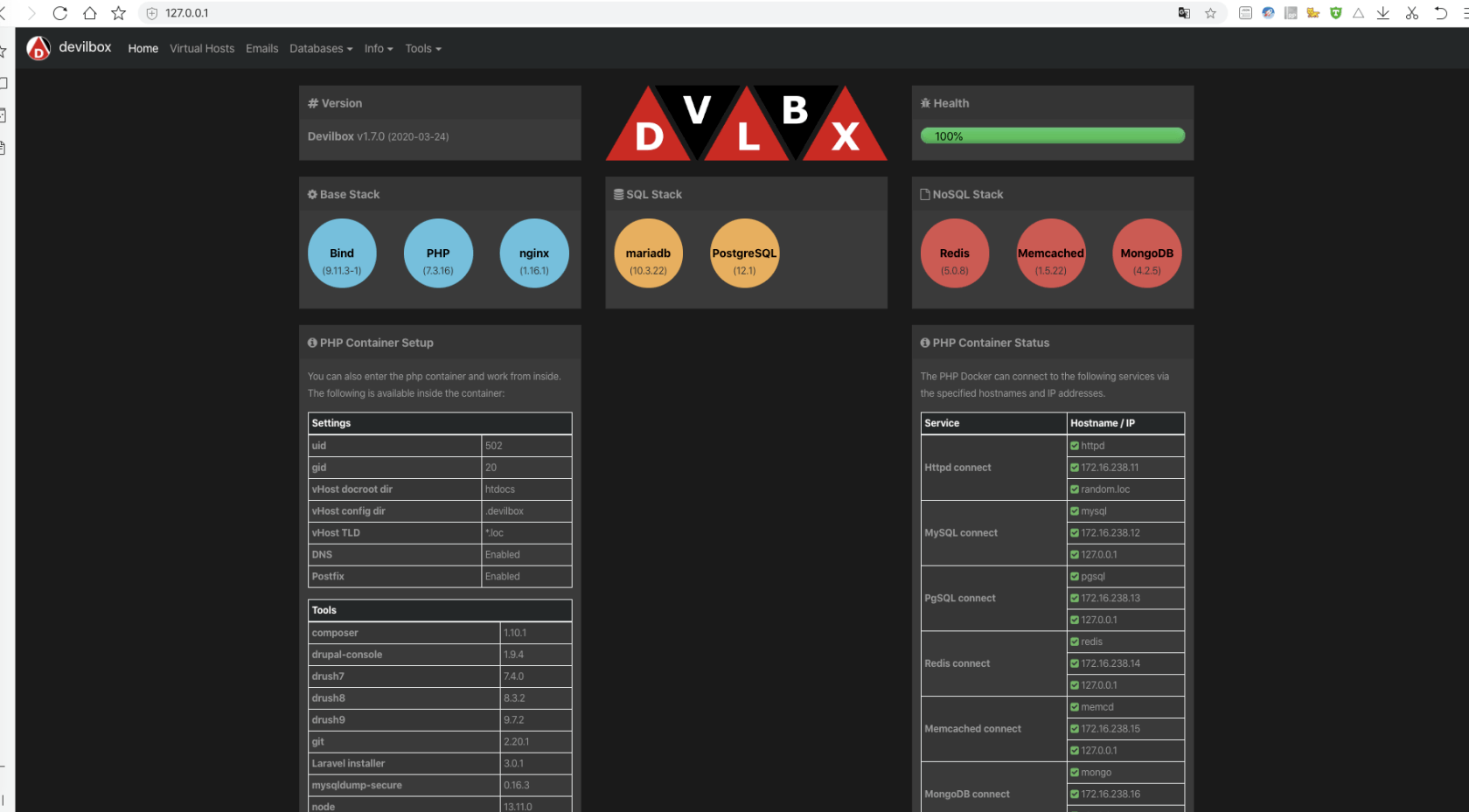The image size is (1469, 812).
Task: Click the DNS Enabled cell
Action: coord(527,555)
